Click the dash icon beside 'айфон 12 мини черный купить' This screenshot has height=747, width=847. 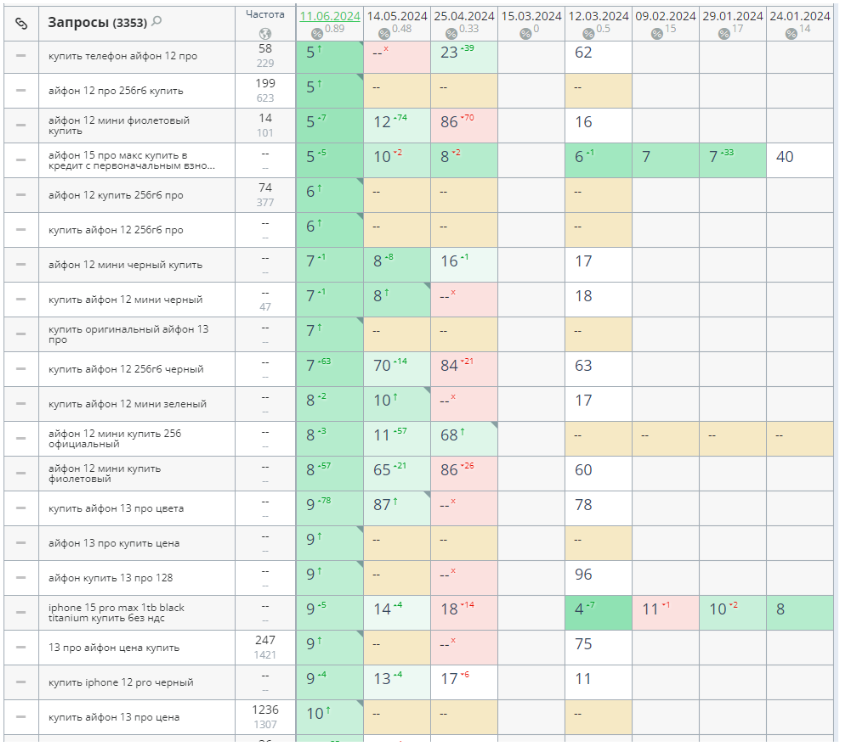21,265
